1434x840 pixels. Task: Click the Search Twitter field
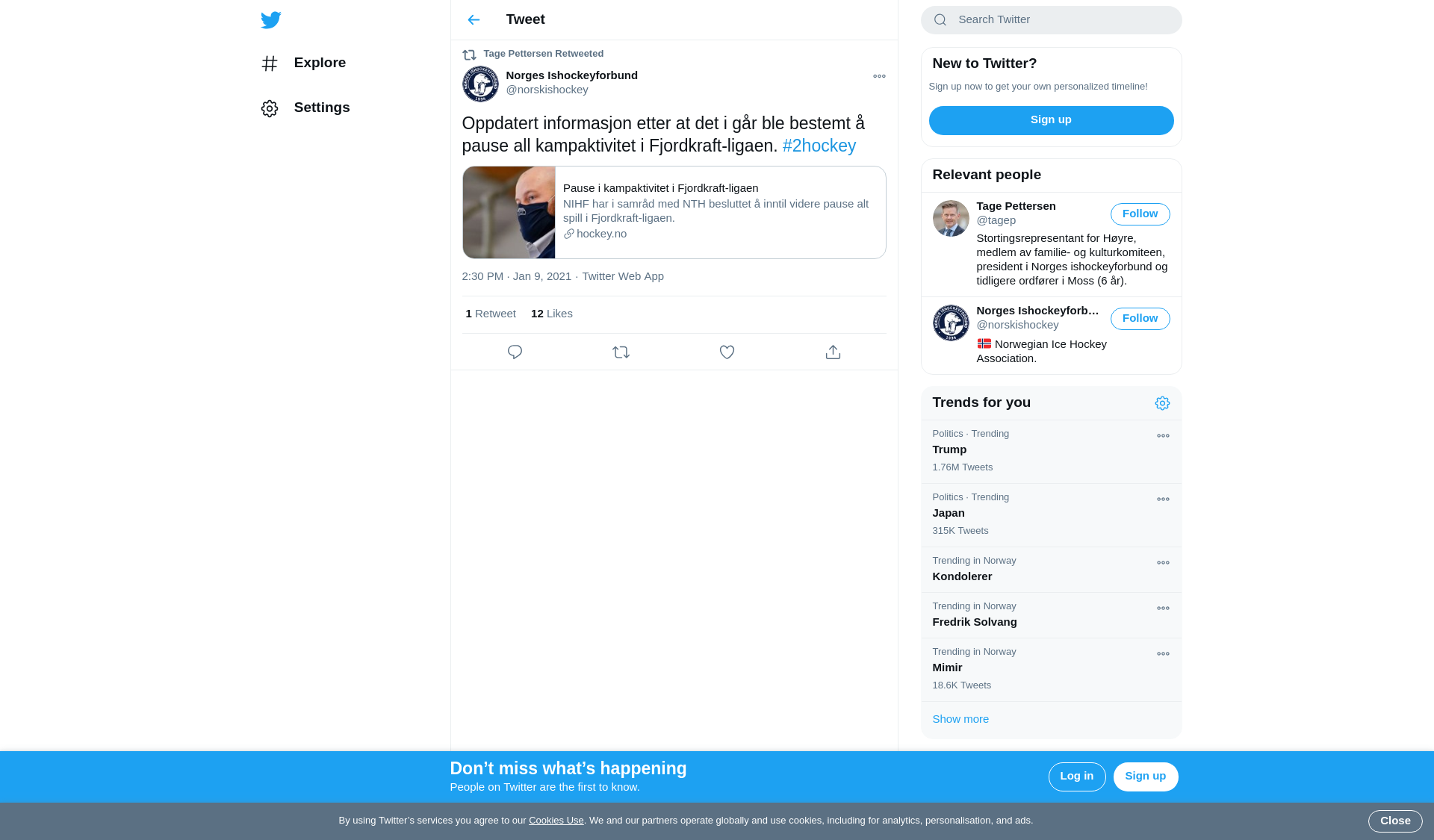[1051, 20]
